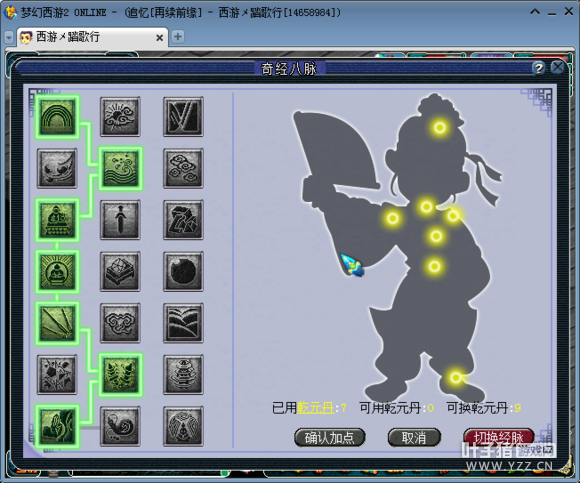Select the grey swirling clouds skill icon
Image resolution: width=580 pixels, height=483 pixels.
(x=183, y=169)
